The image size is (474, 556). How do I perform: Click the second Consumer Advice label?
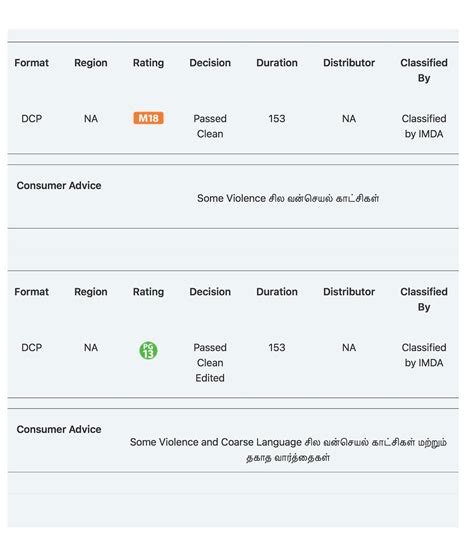point(59,429)
